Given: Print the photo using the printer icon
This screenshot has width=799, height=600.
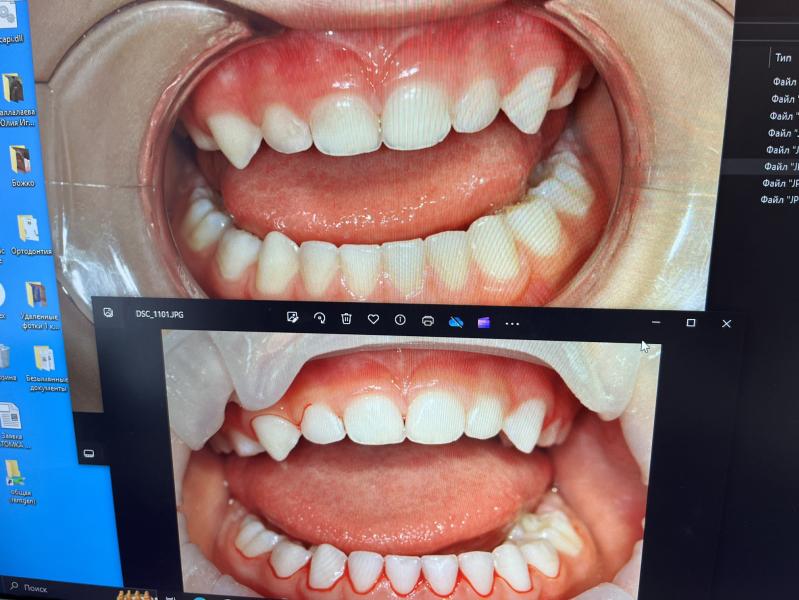Looking at the screenshot, I should pyautogui.click(x=428, y=321).
